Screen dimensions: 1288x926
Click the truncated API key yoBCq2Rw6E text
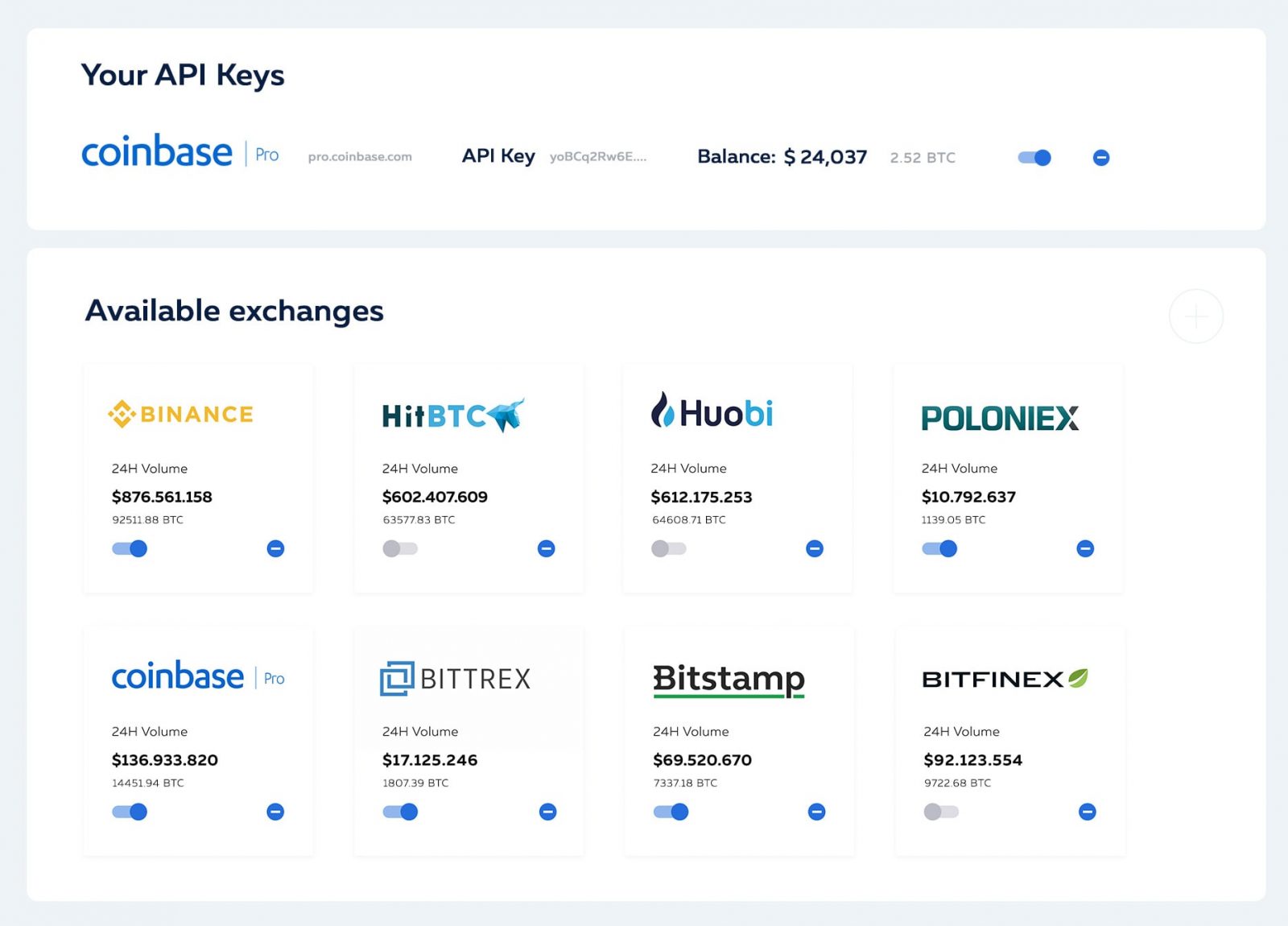click(597, 157)
